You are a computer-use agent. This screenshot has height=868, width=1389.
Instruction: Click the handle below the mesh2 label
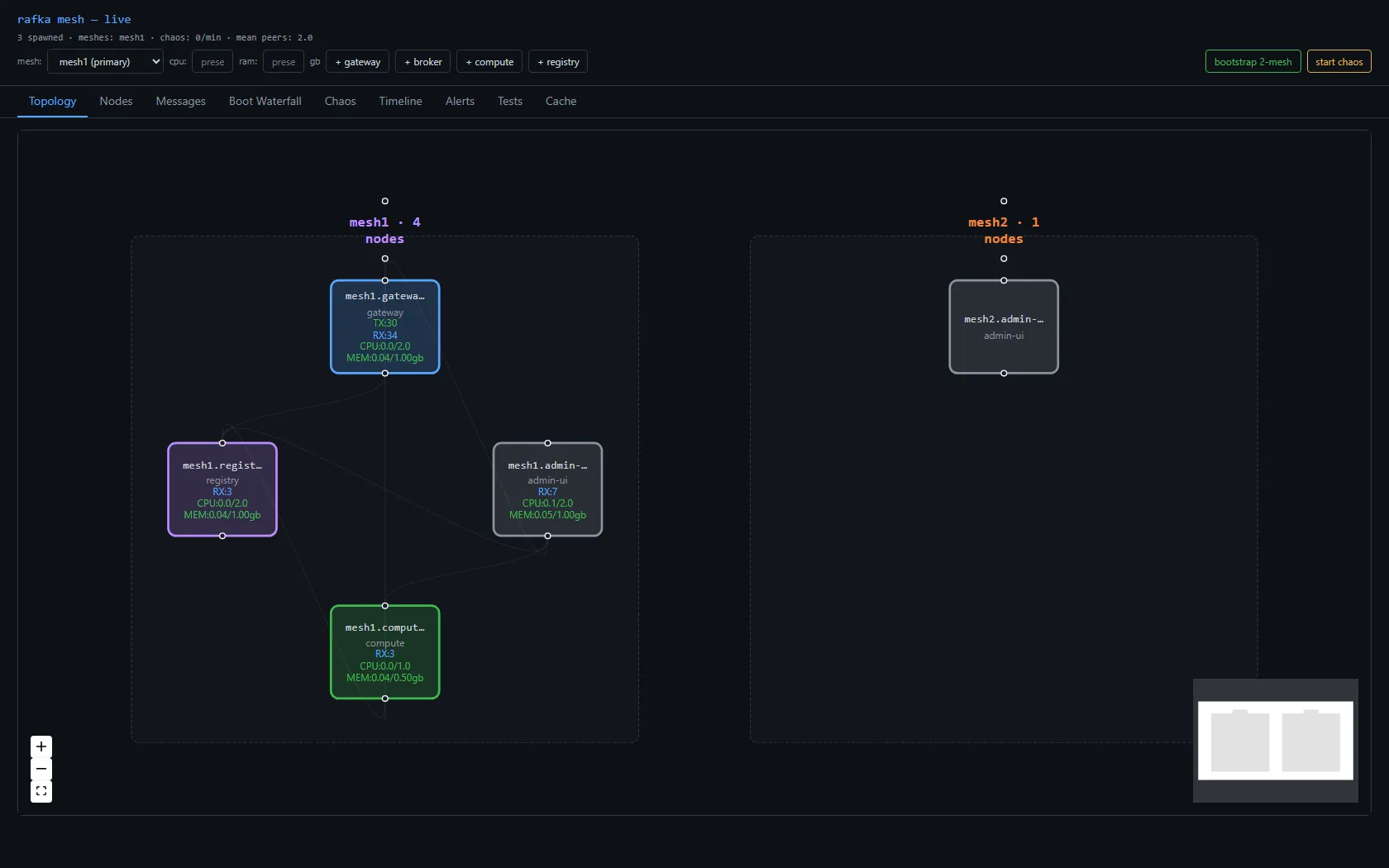[x=1004, y=259]
